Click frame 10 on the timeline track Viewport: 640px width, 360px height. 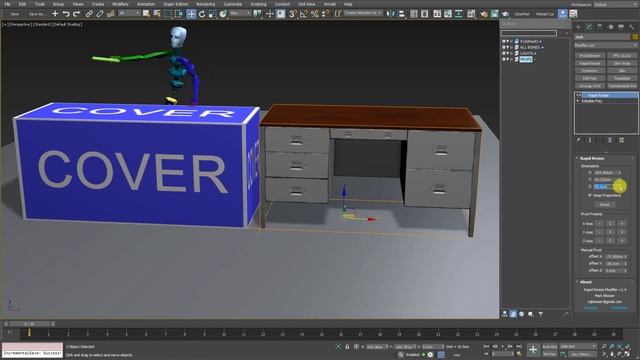[x=224, y=333]
